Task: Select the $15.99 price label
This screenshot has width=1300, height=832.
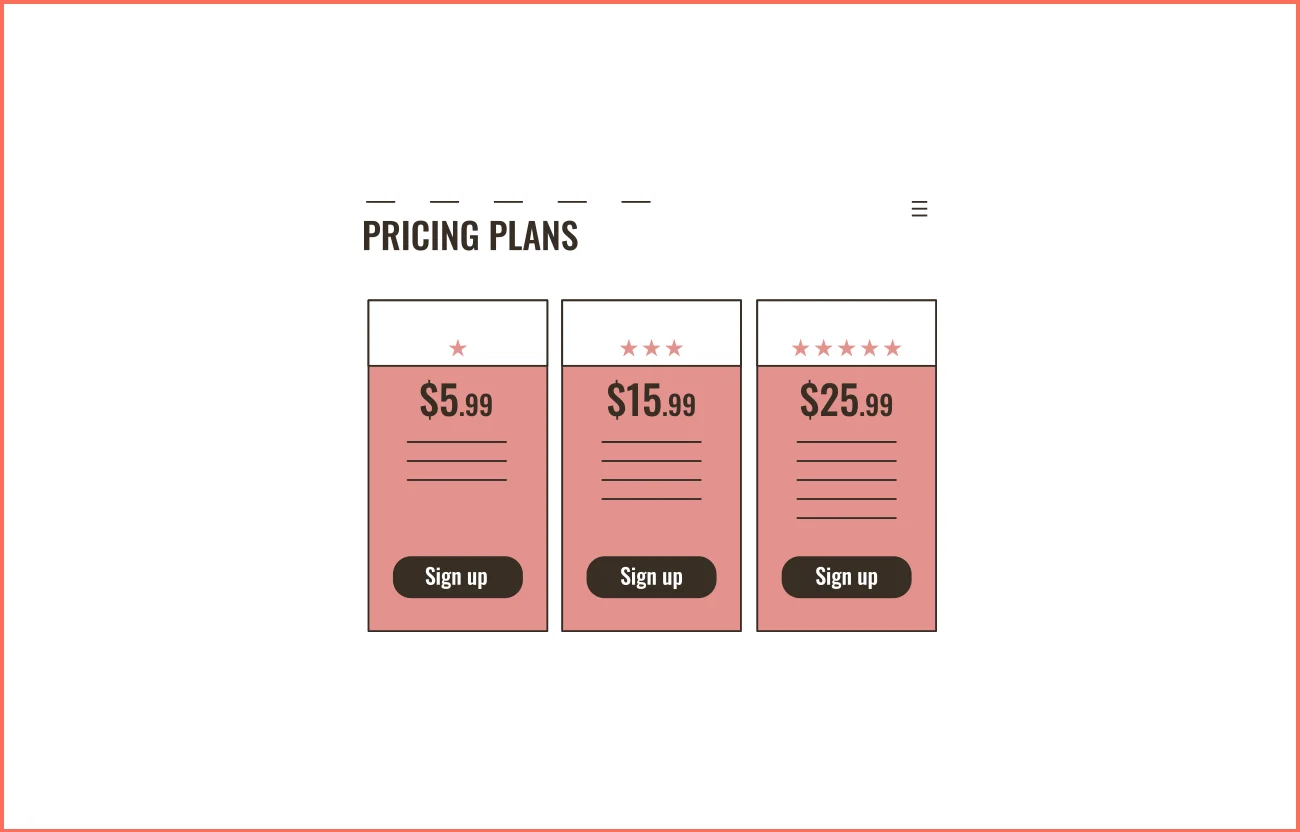Action: click(x=651, y=402)
